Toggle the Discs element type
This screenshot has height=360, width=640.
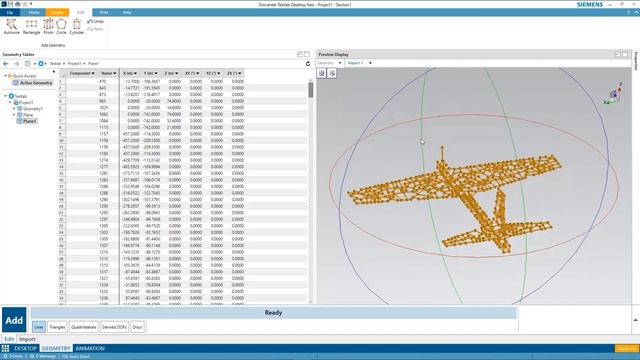pyautogui.click(x=138, y=327)
